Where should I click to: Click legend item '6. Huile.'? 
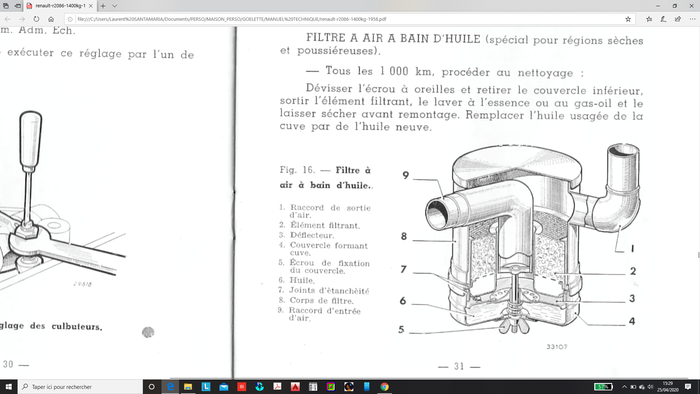pyautogui.click(x=296, y=280)
